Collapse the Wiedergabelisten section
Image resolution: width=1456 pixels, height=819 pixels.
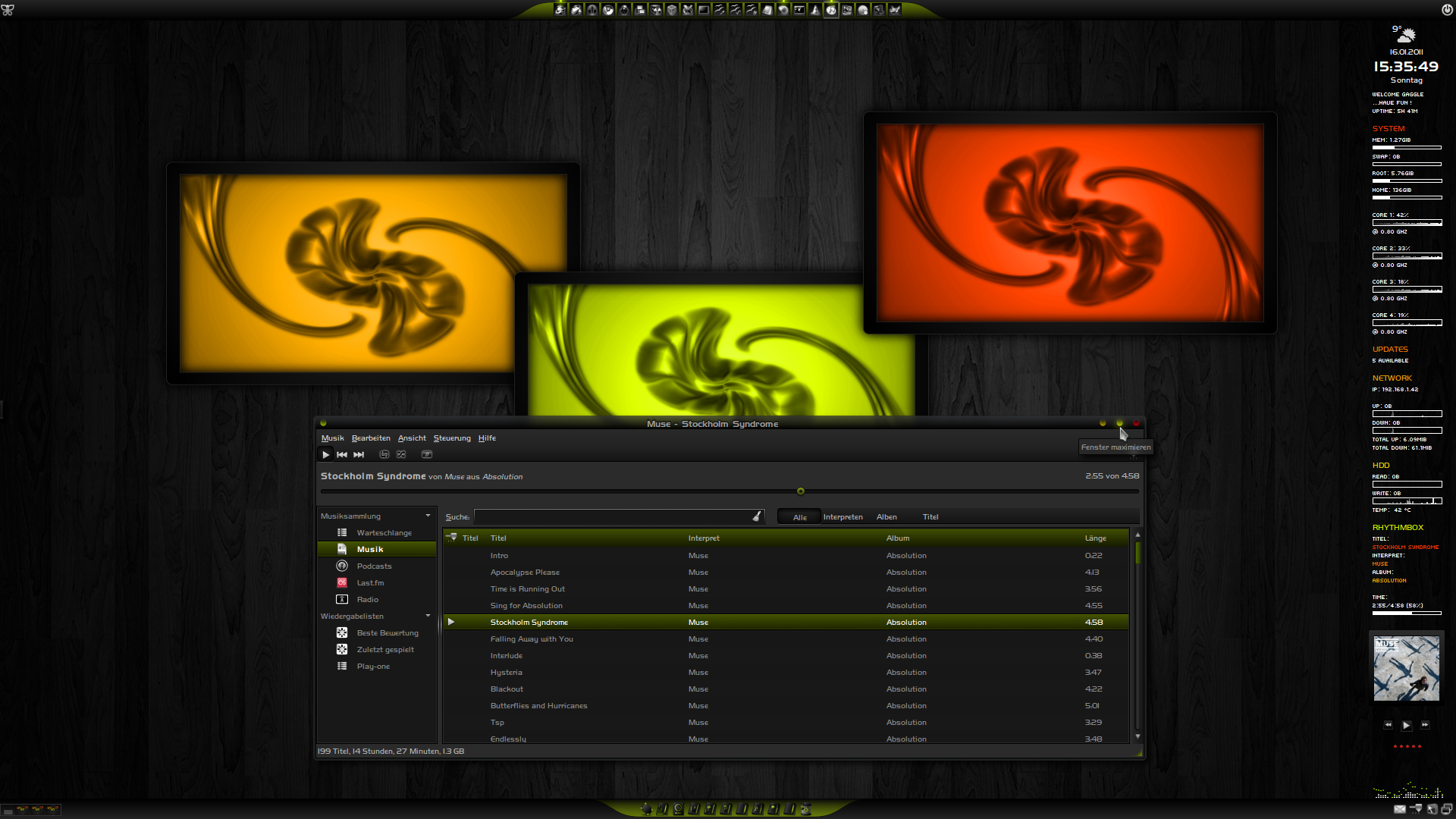[428, 616]
